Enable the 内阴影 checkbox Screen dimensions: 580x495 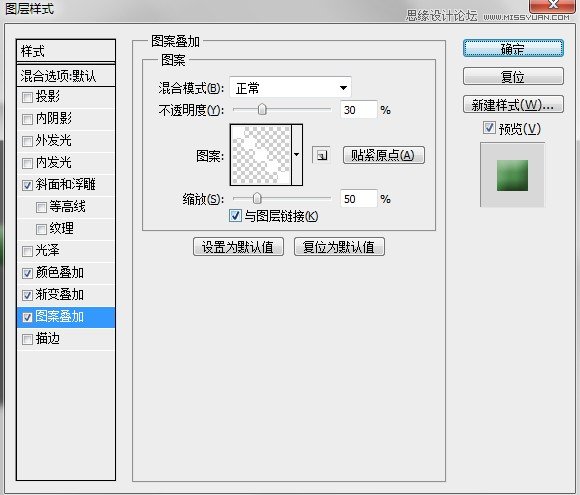point(27,119)
